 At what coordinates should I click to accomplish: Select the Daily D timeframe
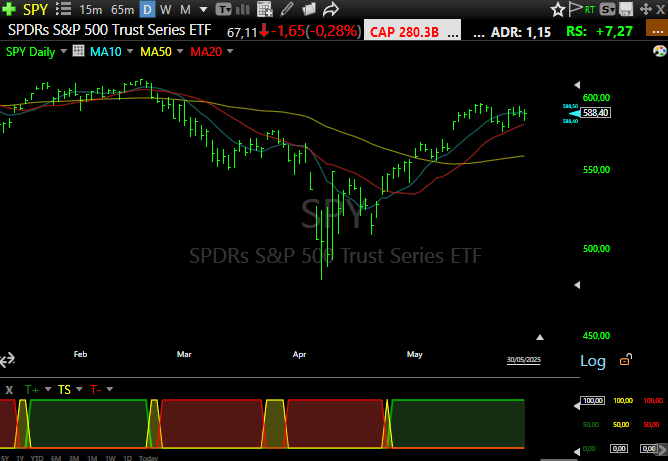[147, 9]
